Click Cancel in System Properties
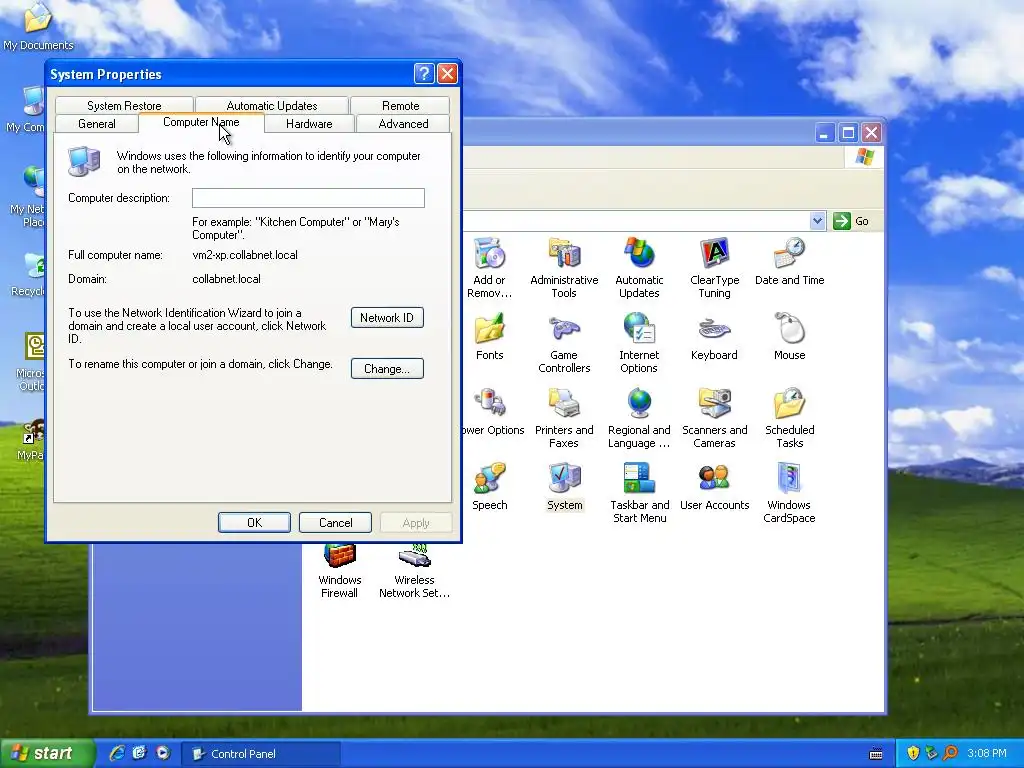The height and width of the screenshot is (768, 1024). pos(336,522)
